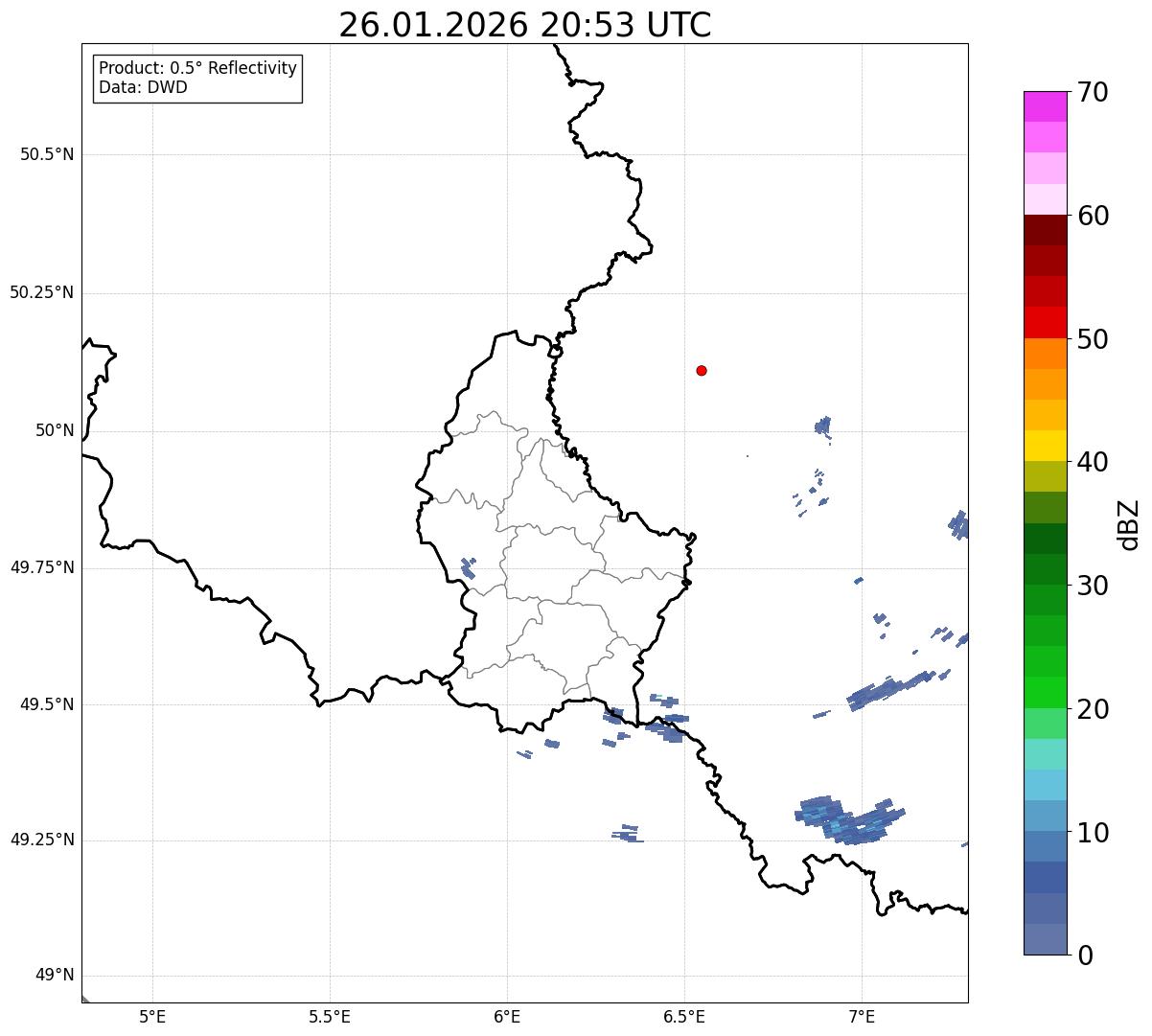The height and width of the screenshot is (1036, 1152).
Task: Click the "6.5°E" longitude label
Action: (684, 1017)
